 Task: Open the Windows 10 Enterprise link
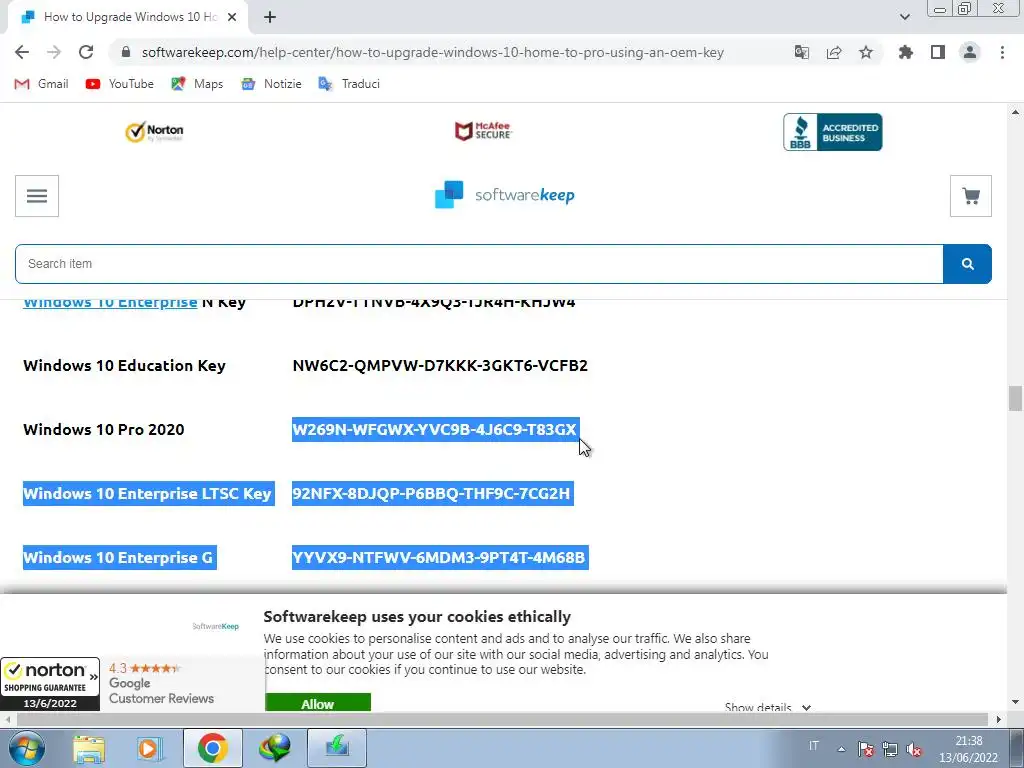(110, 303)
